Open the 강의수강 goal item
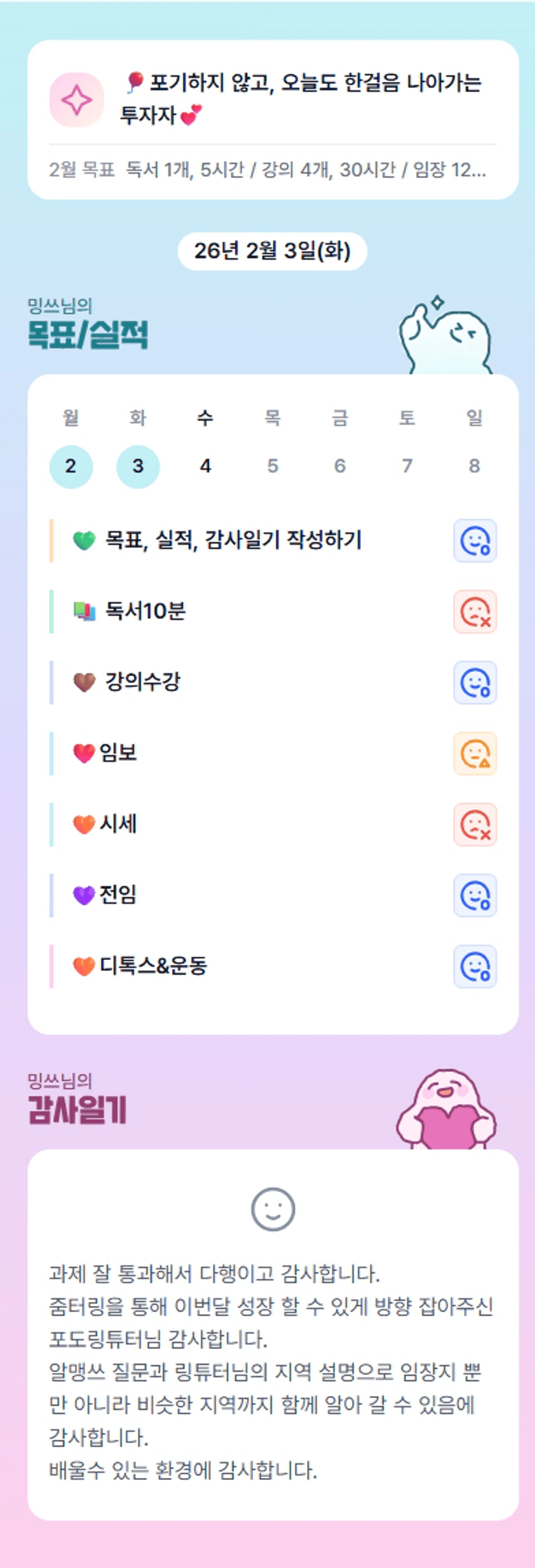This screenshot has height=1568, width=535. [143, 682]
